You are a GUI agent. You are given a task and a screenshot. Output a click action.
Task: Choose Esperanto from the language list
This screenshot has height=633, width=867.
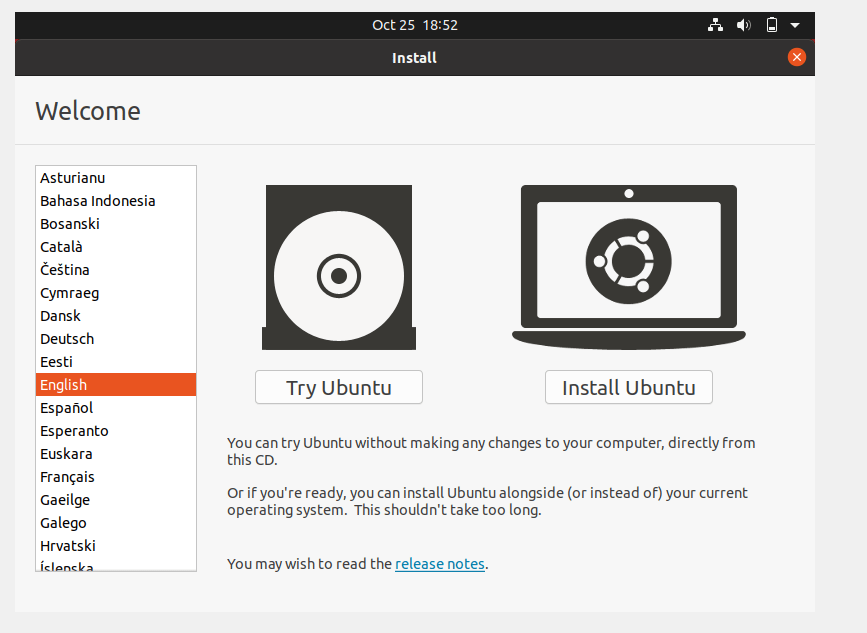[x=74, y=431]
